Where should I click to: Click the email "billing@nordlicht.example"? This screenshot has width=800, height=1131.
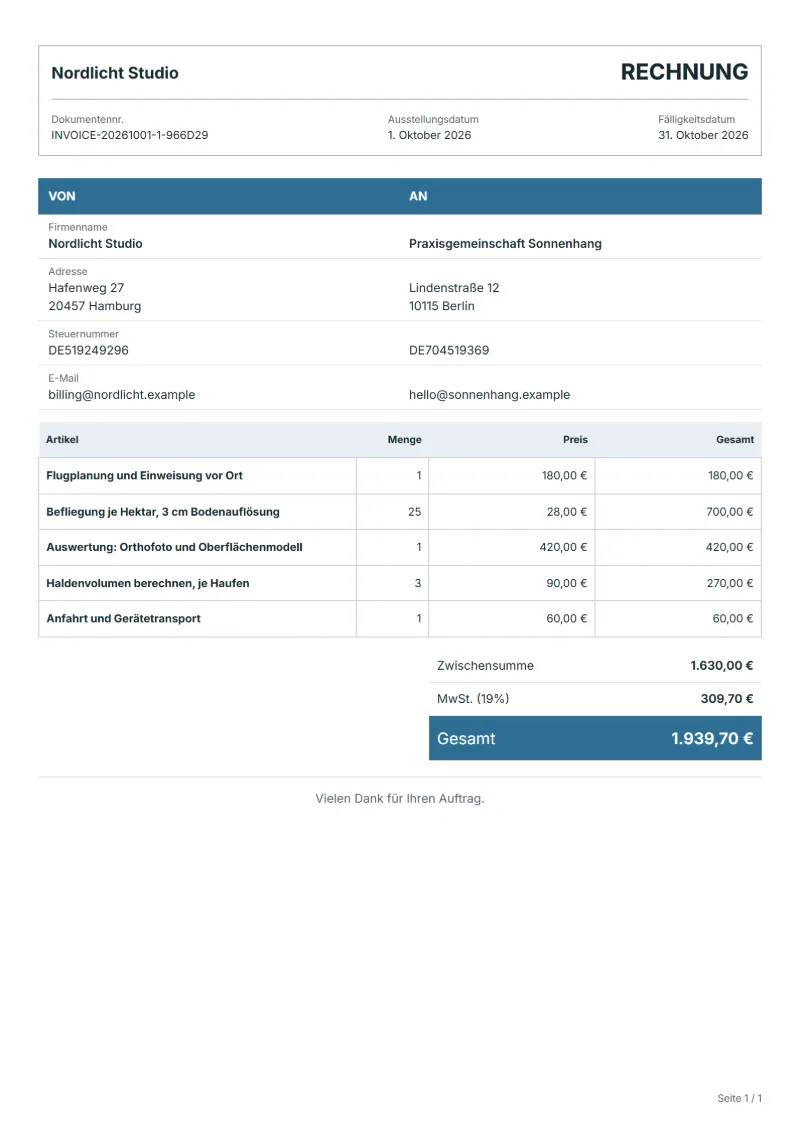pos(121,395)
